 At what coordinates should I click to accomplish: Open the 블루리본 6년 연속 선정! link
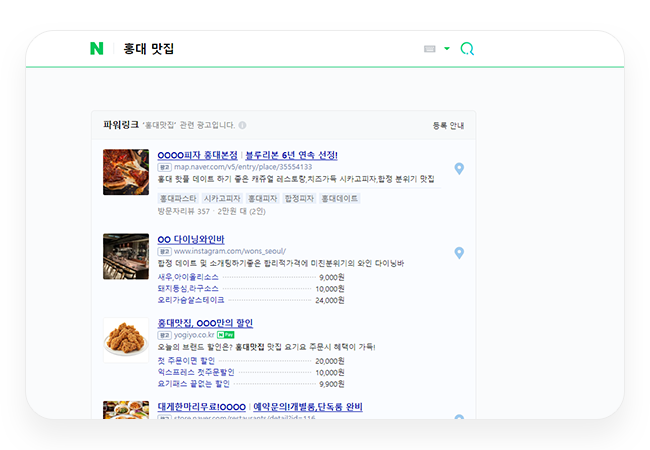pyautogui.click(x=291, y=155)
